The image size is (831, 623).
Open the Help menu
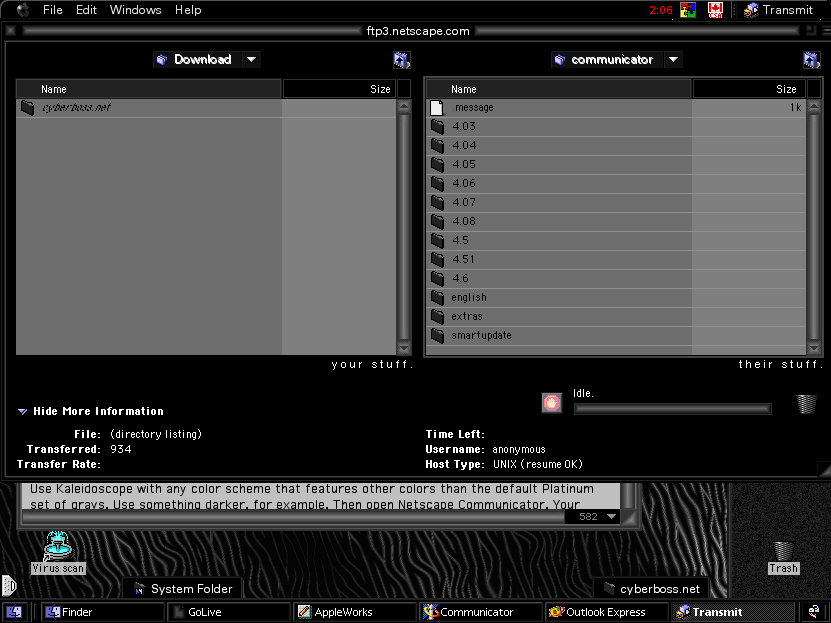tap(188, 10)
